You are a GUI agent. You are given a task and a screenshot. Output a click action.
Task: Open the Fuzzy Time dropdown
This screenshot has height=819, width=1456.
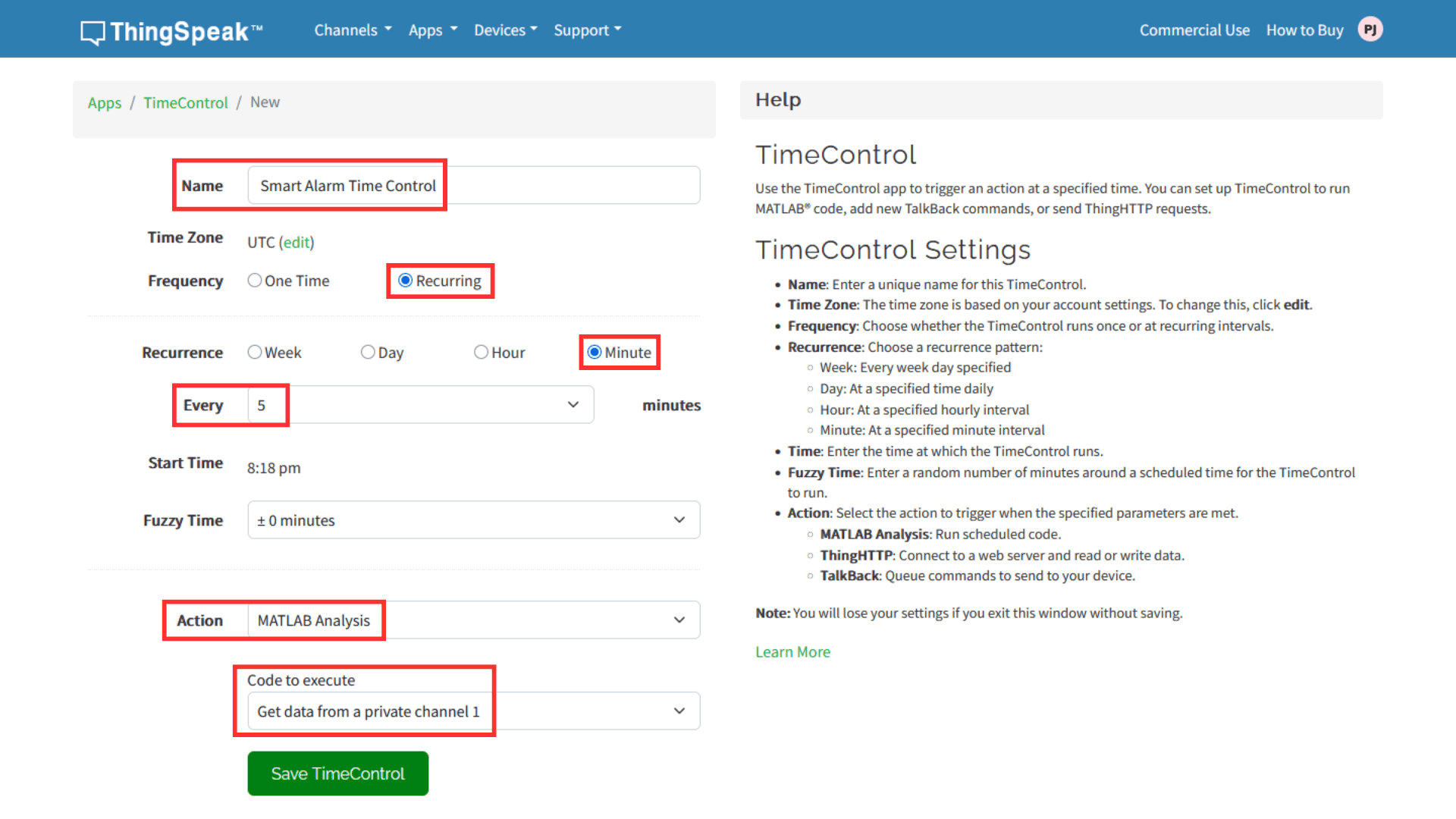coord(473,520)
